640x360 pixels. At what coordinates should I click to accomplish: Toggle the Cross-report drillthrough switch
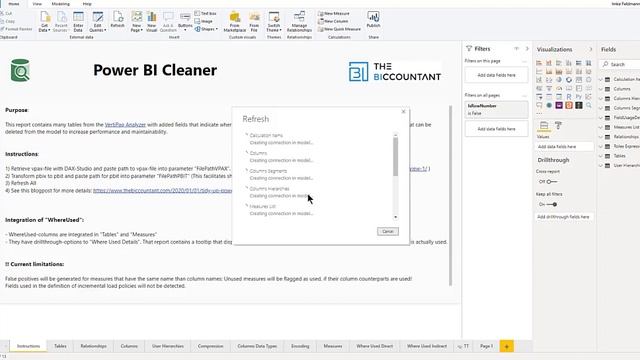tap(552, 182)
